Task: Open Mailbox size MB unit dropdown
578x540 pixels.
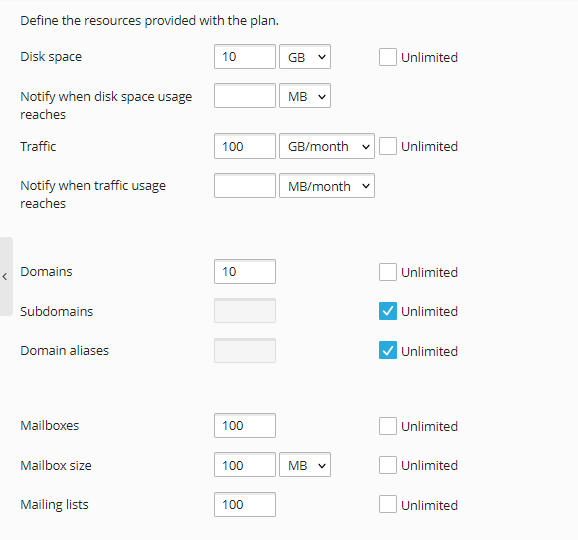Action: [305, 465]
